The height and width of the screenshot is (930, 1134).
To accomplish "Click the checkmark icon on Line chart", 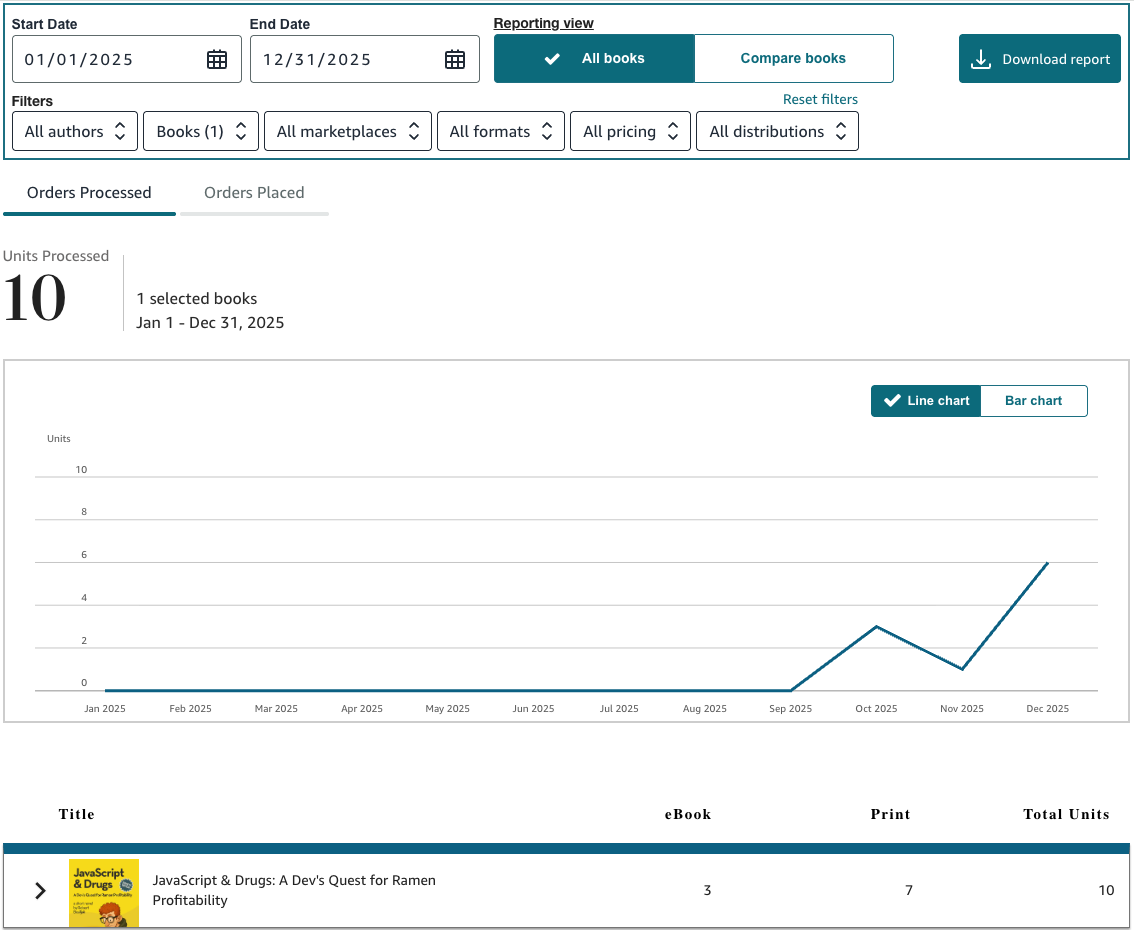I will pyautogui.click(x=892, y=401).
